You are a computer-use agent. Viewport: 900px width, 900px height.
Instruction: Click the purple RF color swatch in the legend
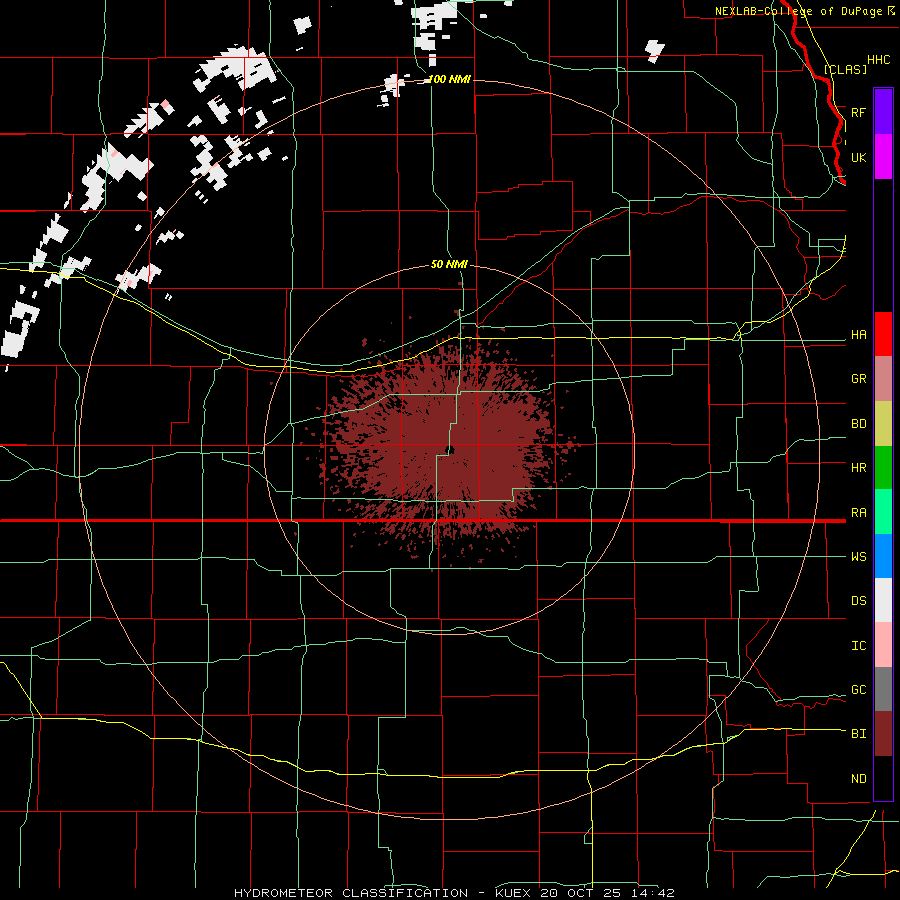883,112
